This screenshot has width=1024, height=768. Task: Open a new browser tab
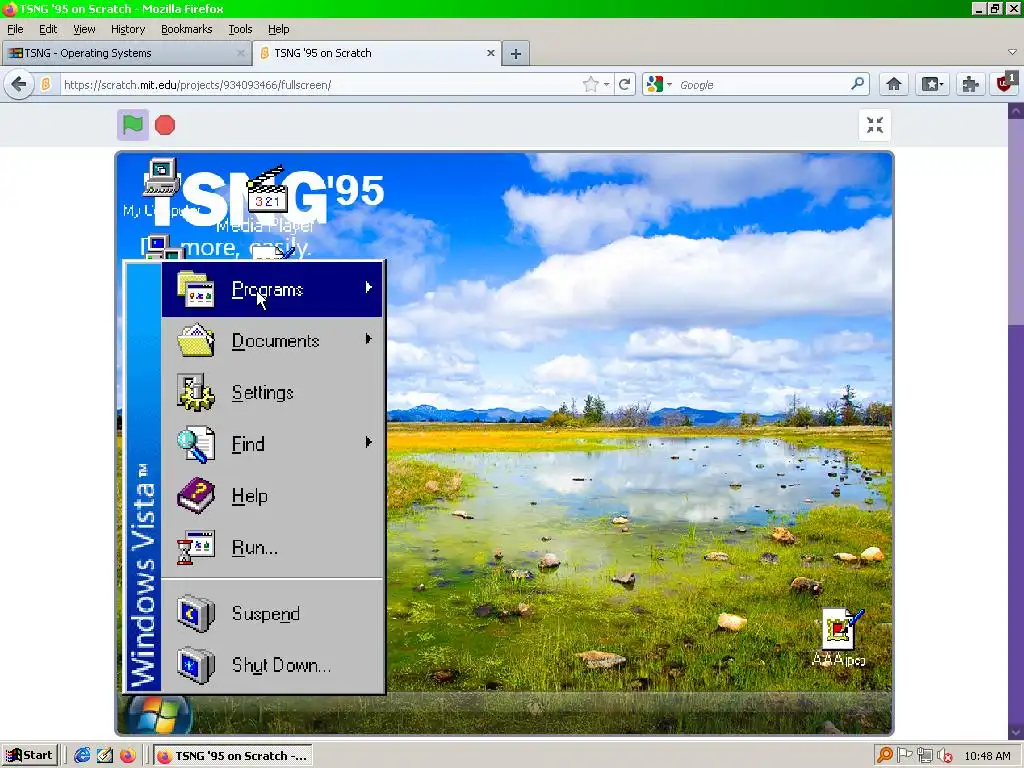[515, 54]
